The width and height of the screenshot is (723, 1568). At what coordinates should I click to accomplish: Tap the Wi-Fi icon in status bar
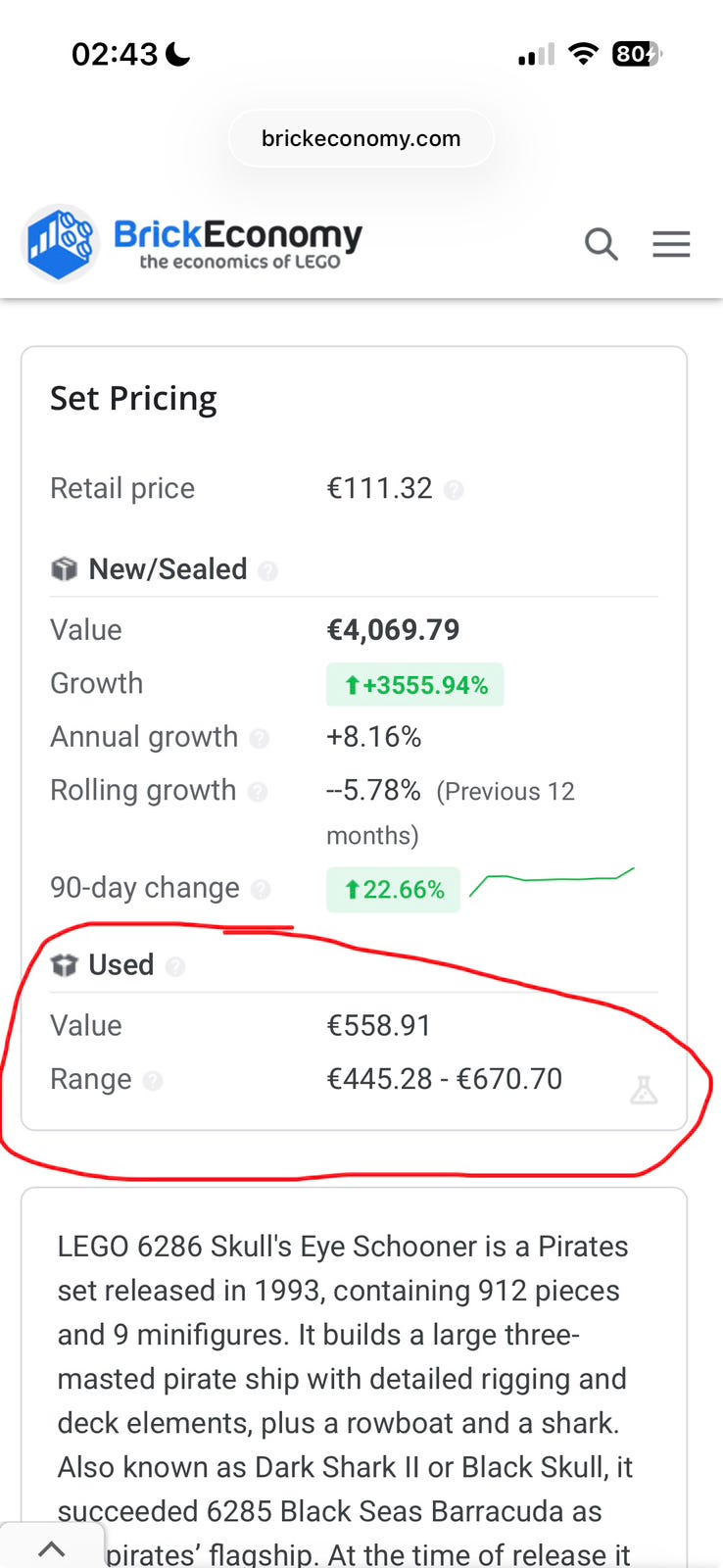[583, 54]
